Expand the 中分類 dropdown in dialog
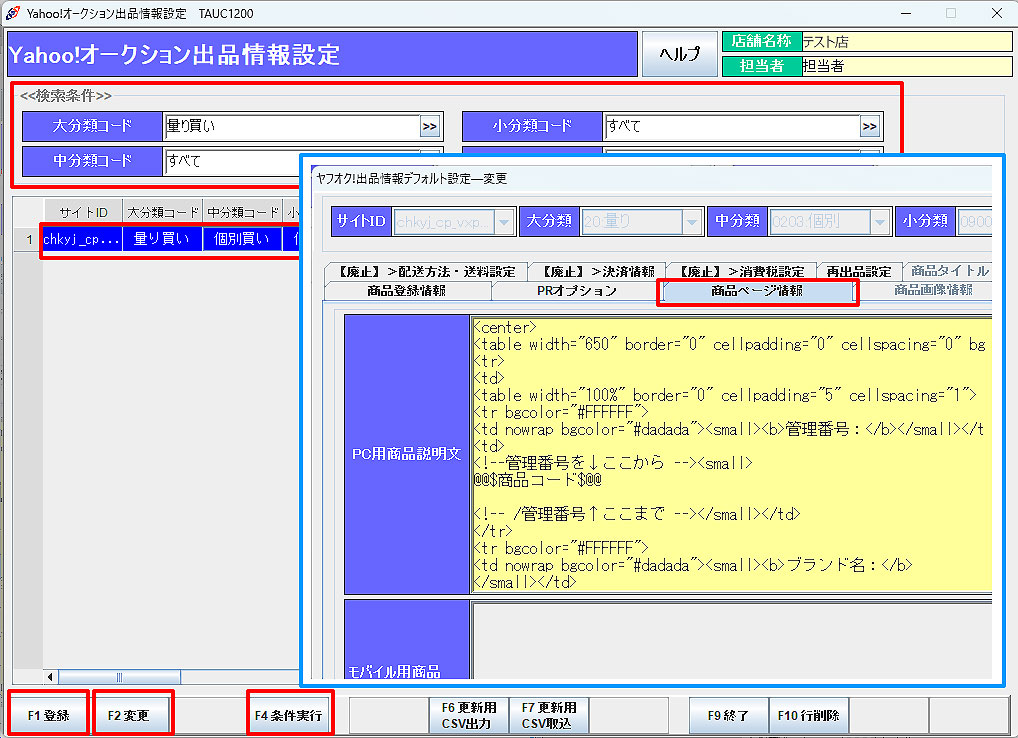This screenshot has width=1018, height=738. (880, 221)
